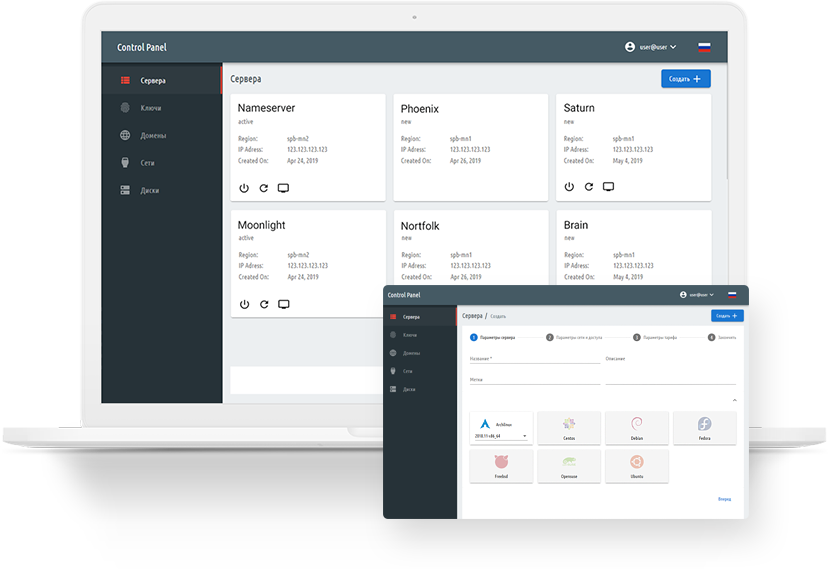Click the Nameserver card title

(266, 108)
